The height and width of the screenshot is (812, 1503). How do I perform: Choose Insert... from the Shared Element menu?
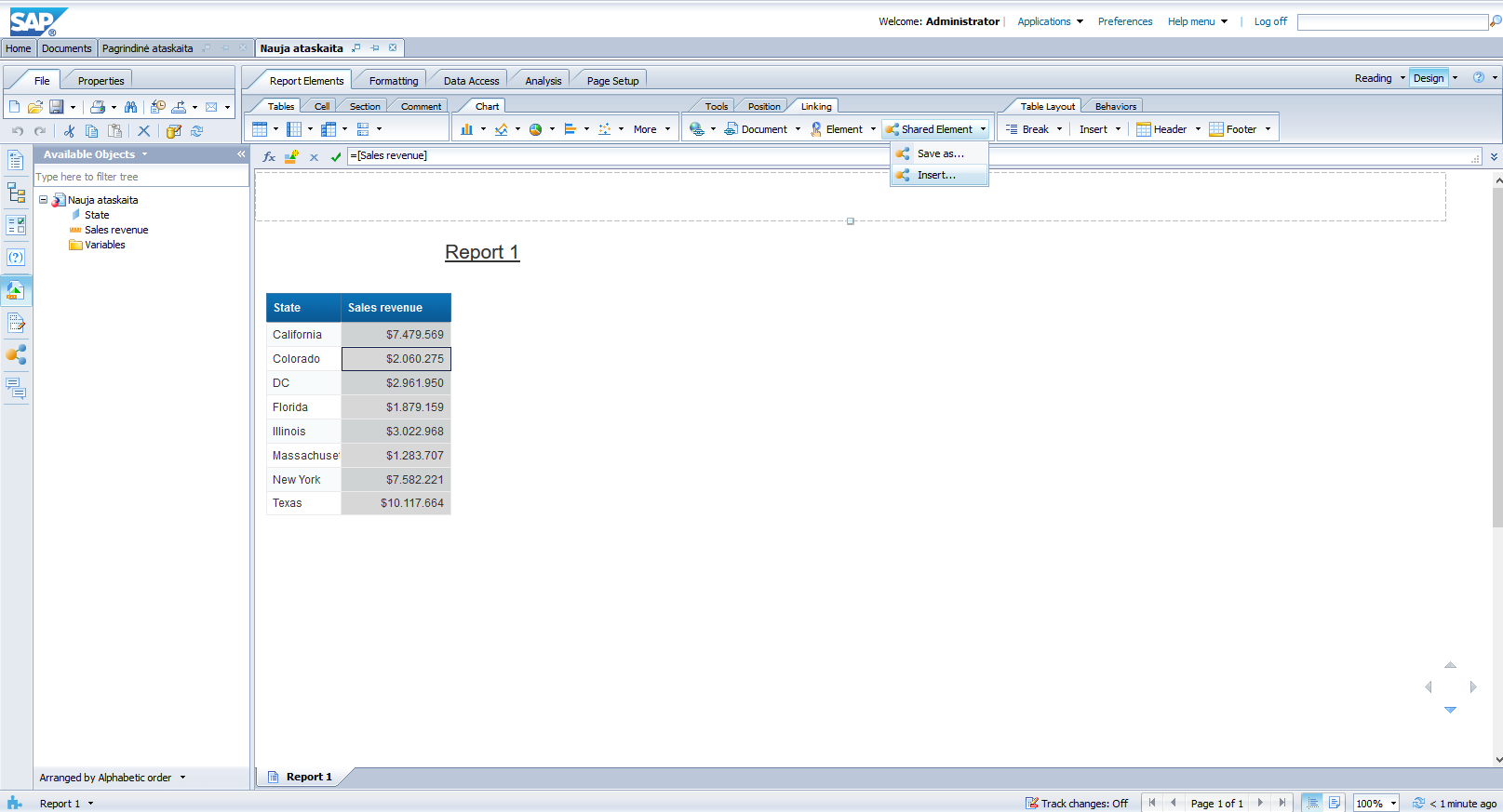tap(936, 175)
